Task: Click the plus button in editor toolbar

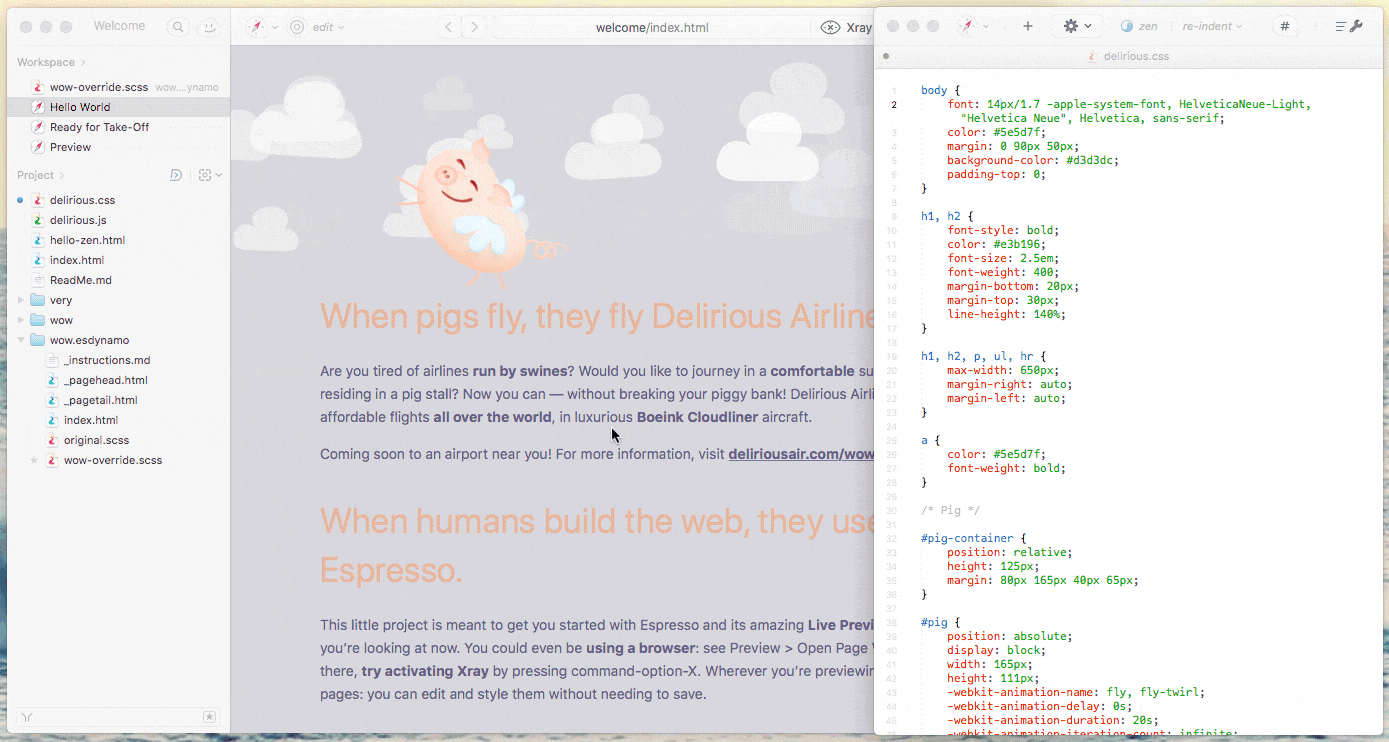Action: click(x=1027, y=26)
